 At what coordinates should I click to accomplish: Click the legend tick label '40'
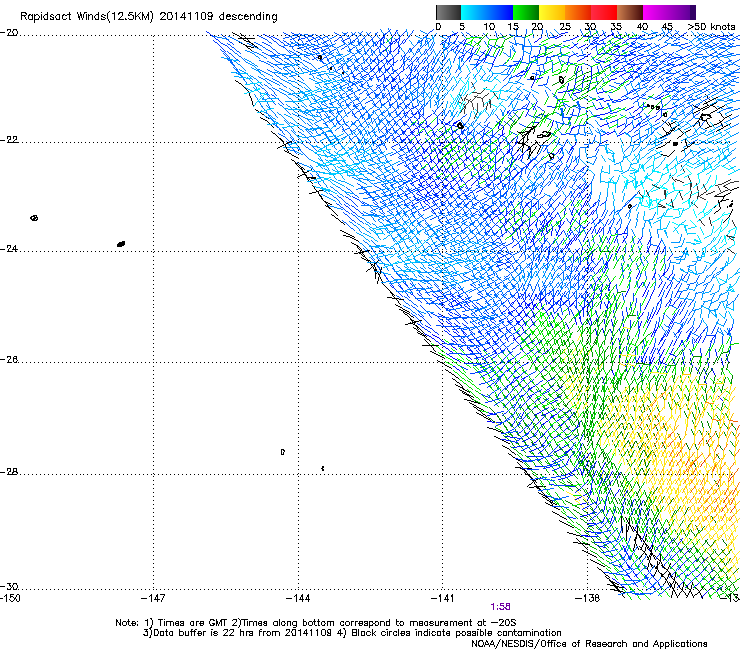[x=642, y=27]
